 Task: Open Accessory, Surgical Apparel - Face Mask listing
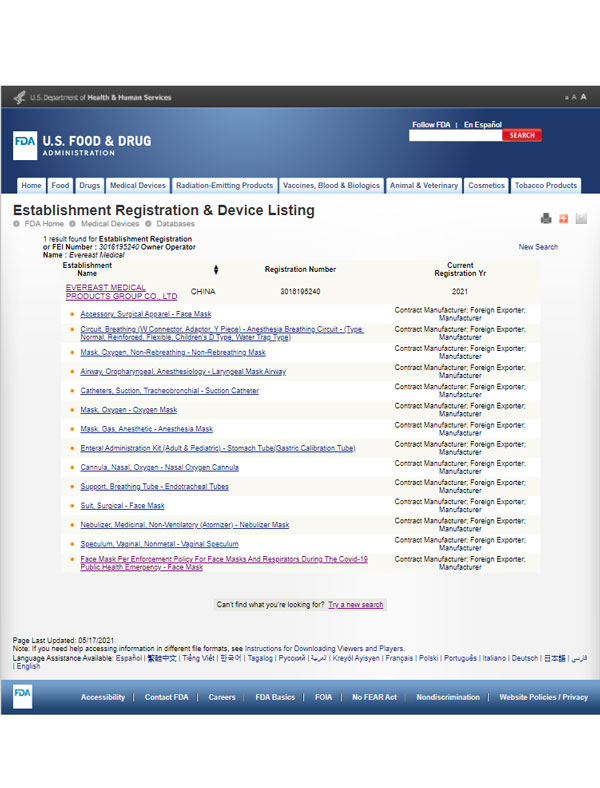point(146,314)
